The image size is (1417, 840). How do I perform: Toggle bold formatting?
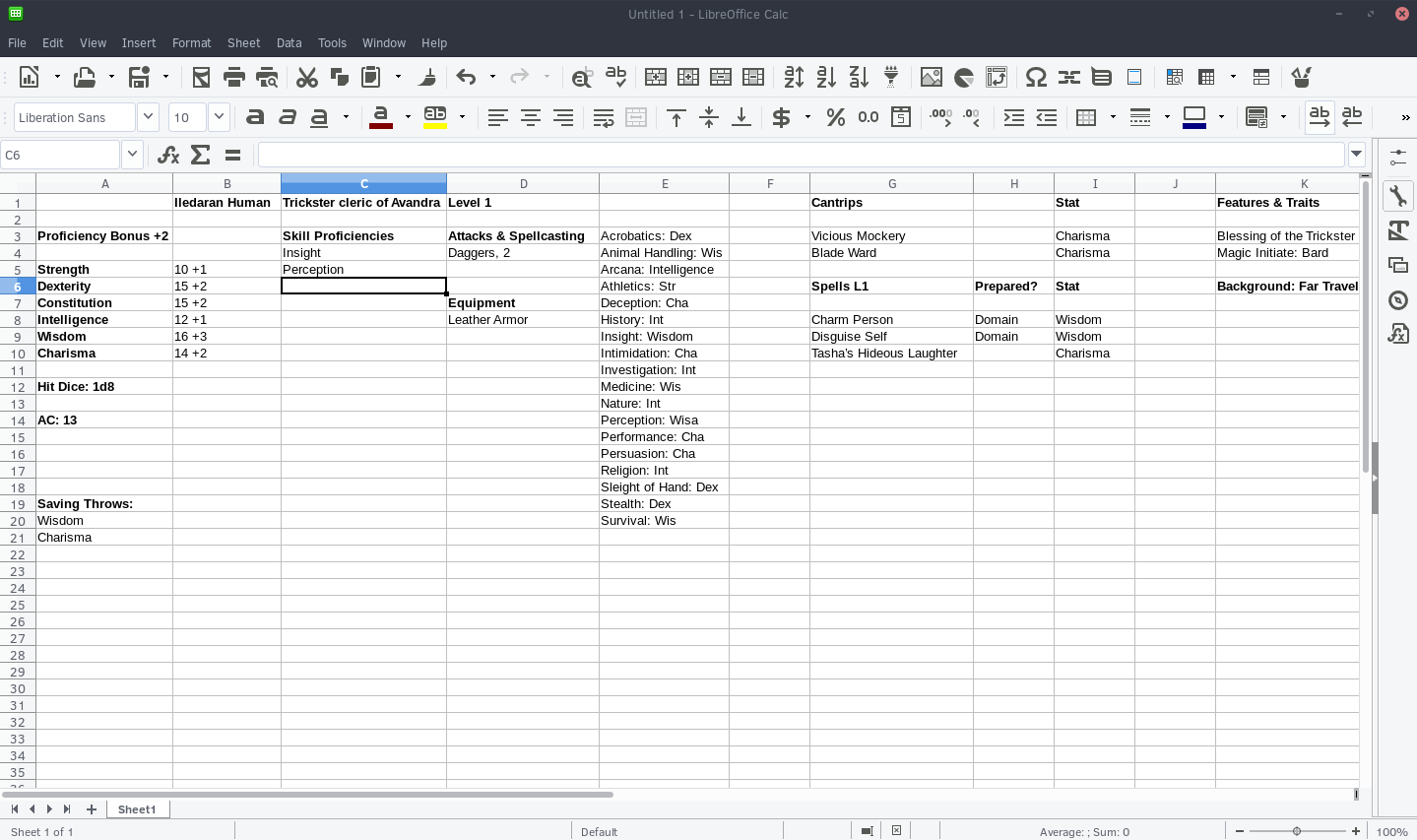(255, 117)
